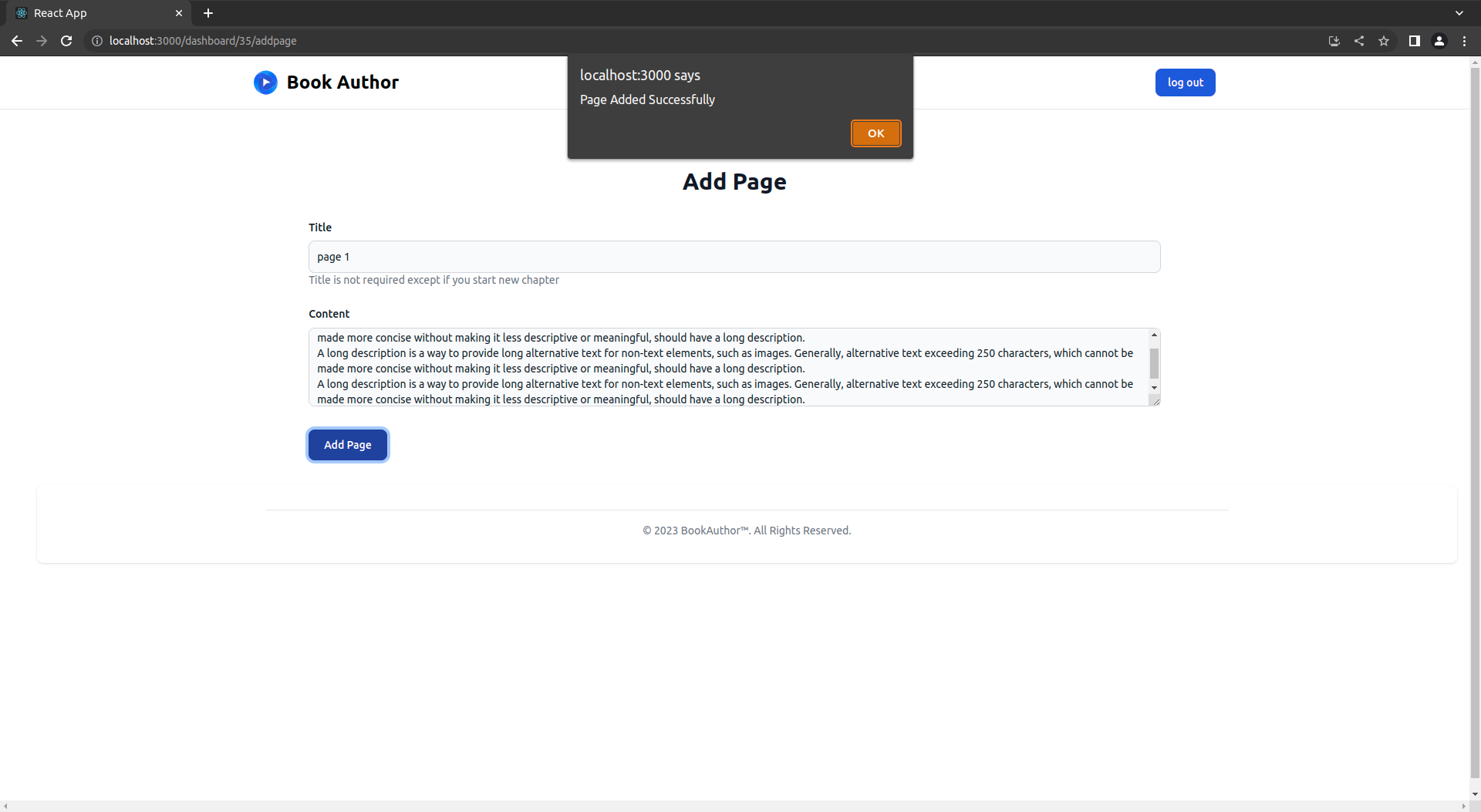
Task: Click the Content textarea scroll down arrow
Action: pos(1154,388)
